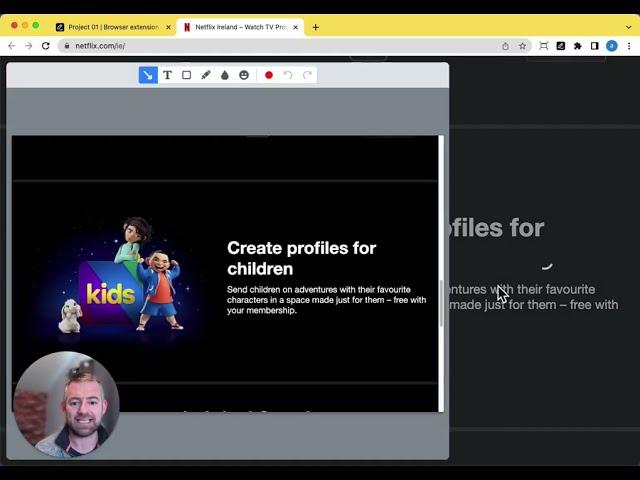
Task: Redo the annotation
Action: point(307,75)
